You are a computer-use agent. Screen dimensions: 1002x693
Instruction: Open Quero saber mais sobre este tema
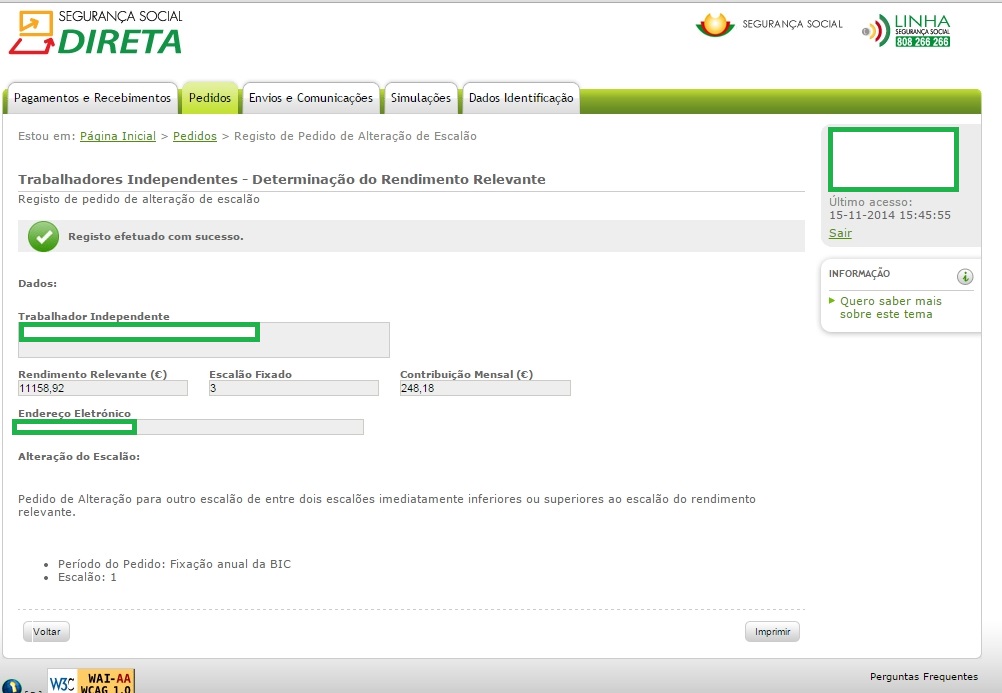(x=890, y=307)
